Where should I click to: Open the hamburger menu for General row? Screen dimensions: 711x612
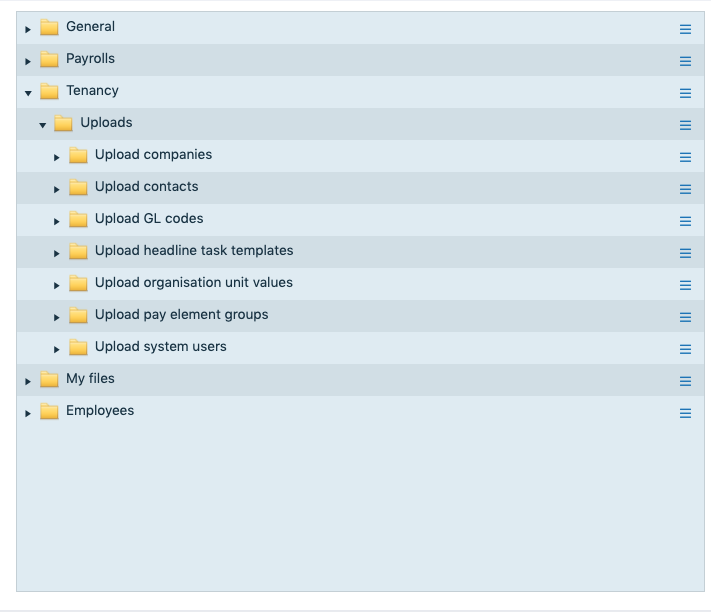(685, 29)
